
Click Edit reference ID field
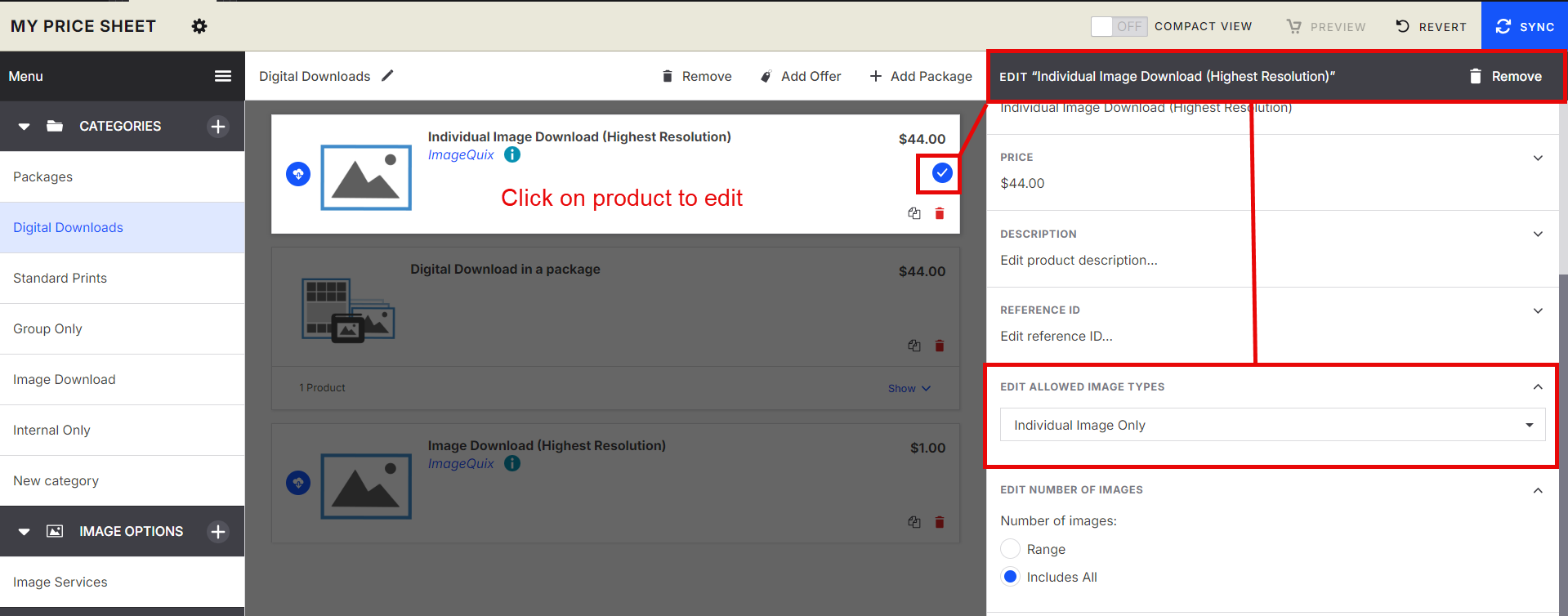coord(1057,336)
